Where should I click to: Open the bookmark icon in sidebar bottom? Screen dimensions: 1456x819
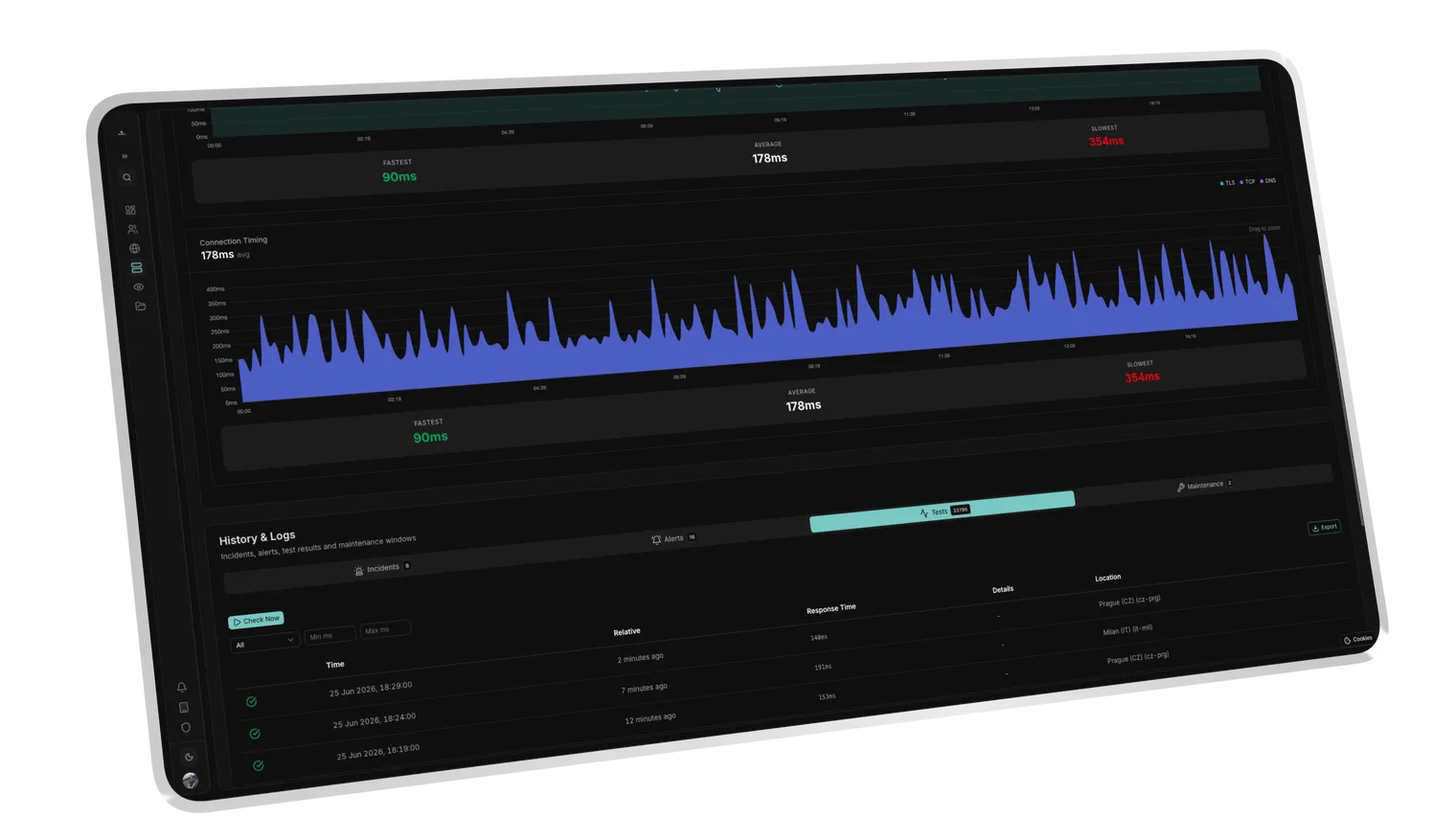pos(184,707)
